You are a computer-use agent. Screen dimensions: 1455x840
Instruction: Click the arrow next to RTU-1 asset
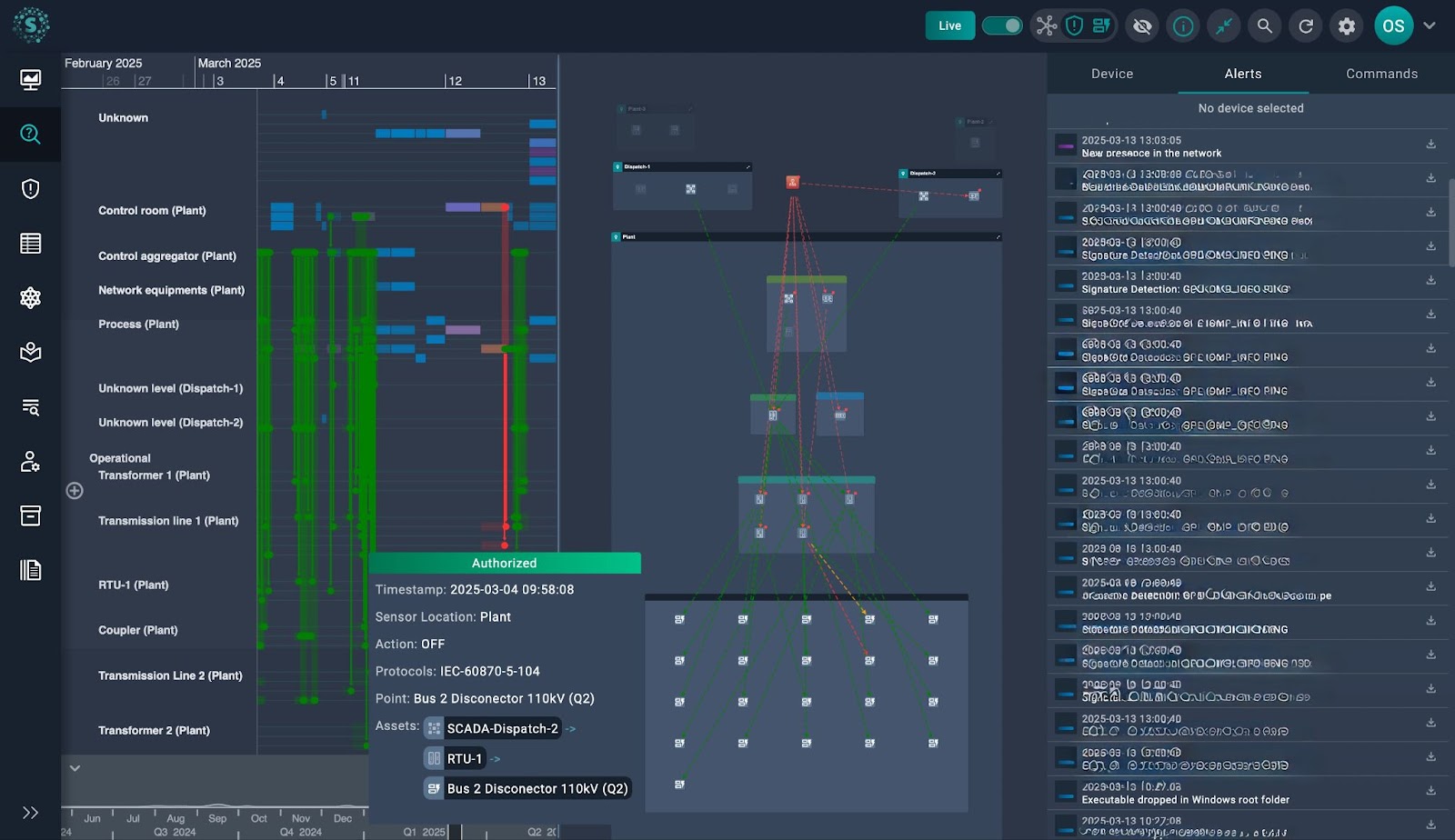click(496, 759)
